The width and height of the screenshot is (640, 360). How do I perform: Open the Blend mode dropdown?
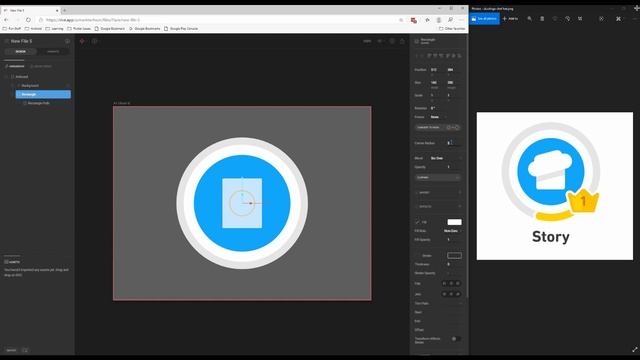(x=446, y=158)
